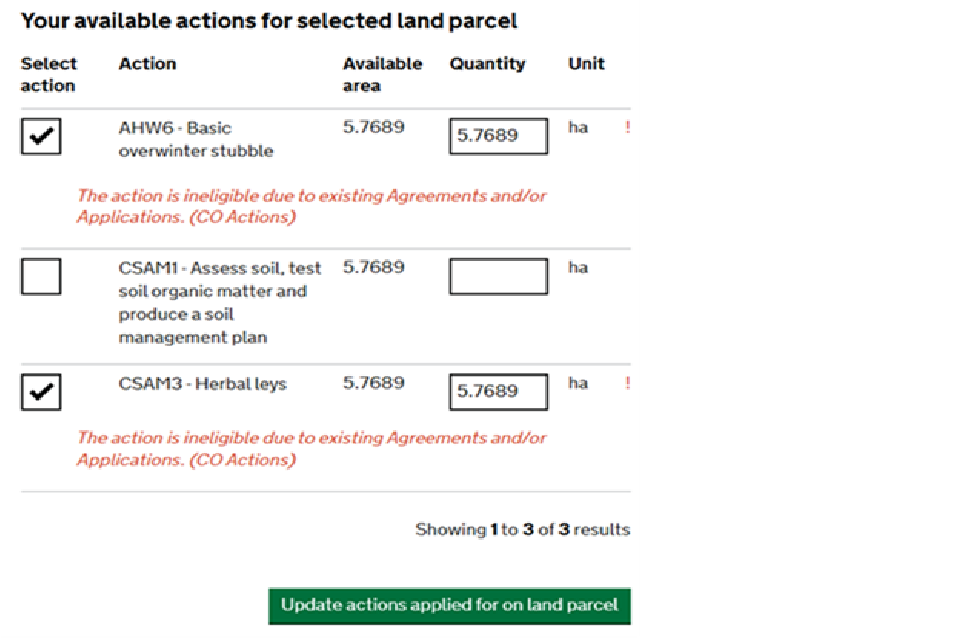Click the CSAM3 Herbal leys label
Viewport: 960px width, 640px height.
coord(202,384)
